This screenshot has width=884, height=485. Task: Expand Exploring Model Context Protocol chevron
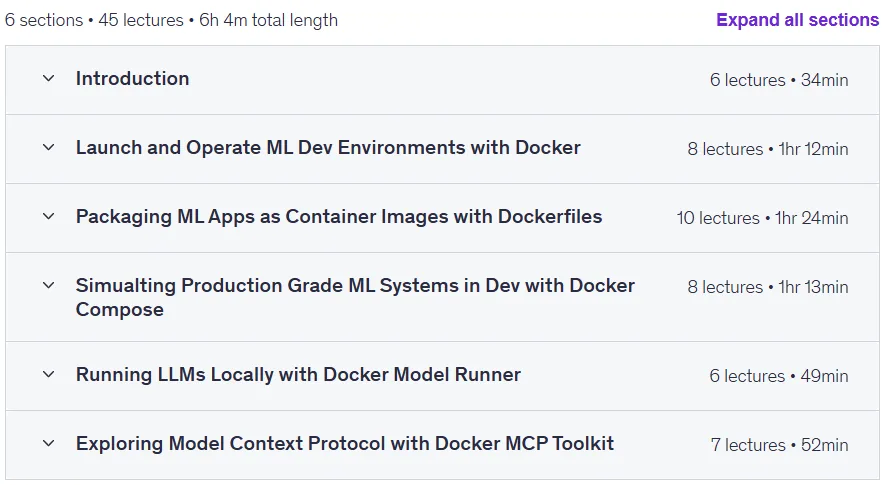pos(48,443)
